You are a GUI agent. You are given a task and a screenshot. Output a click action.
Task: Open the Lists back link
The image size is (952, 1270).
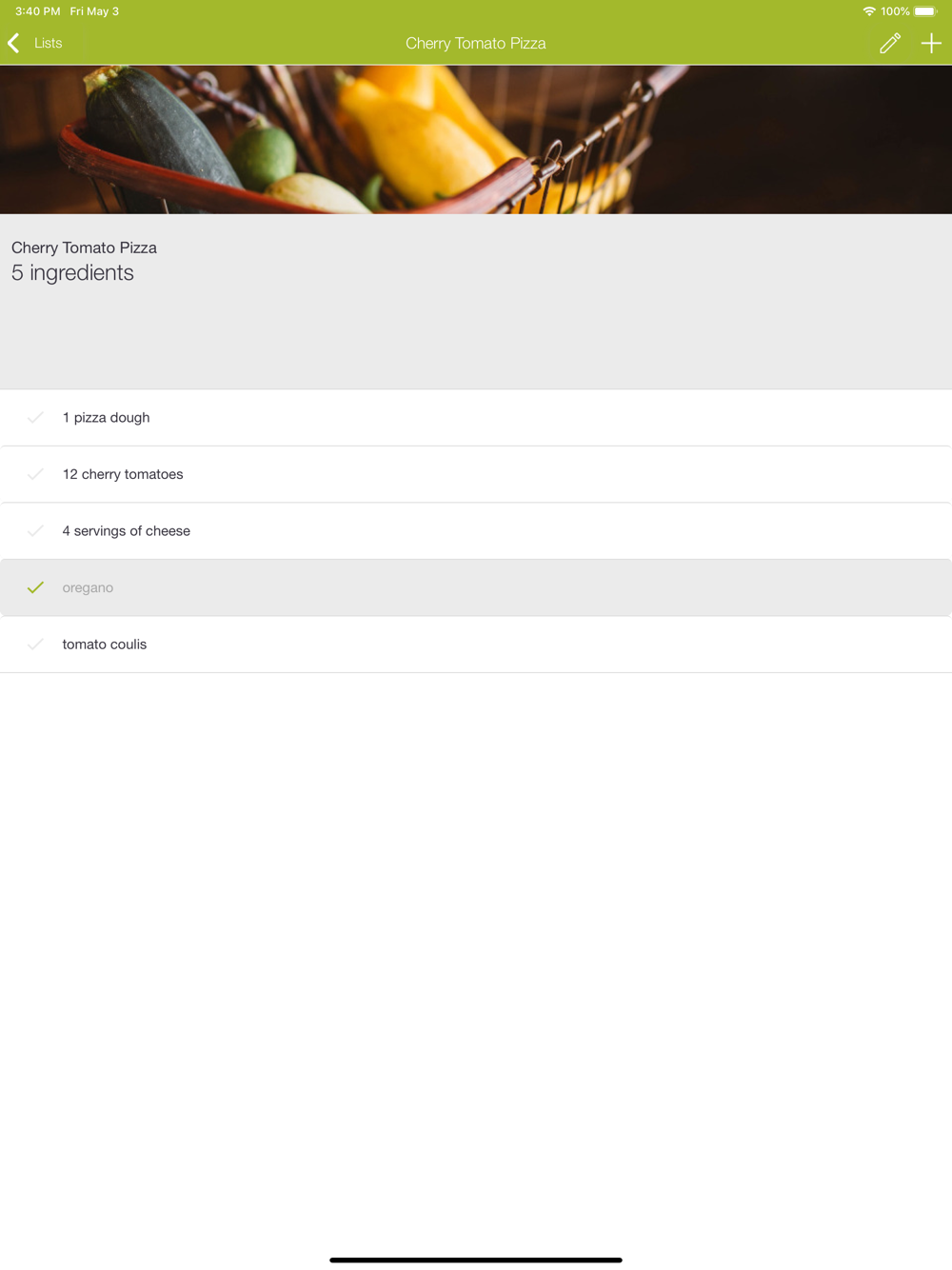48,43
